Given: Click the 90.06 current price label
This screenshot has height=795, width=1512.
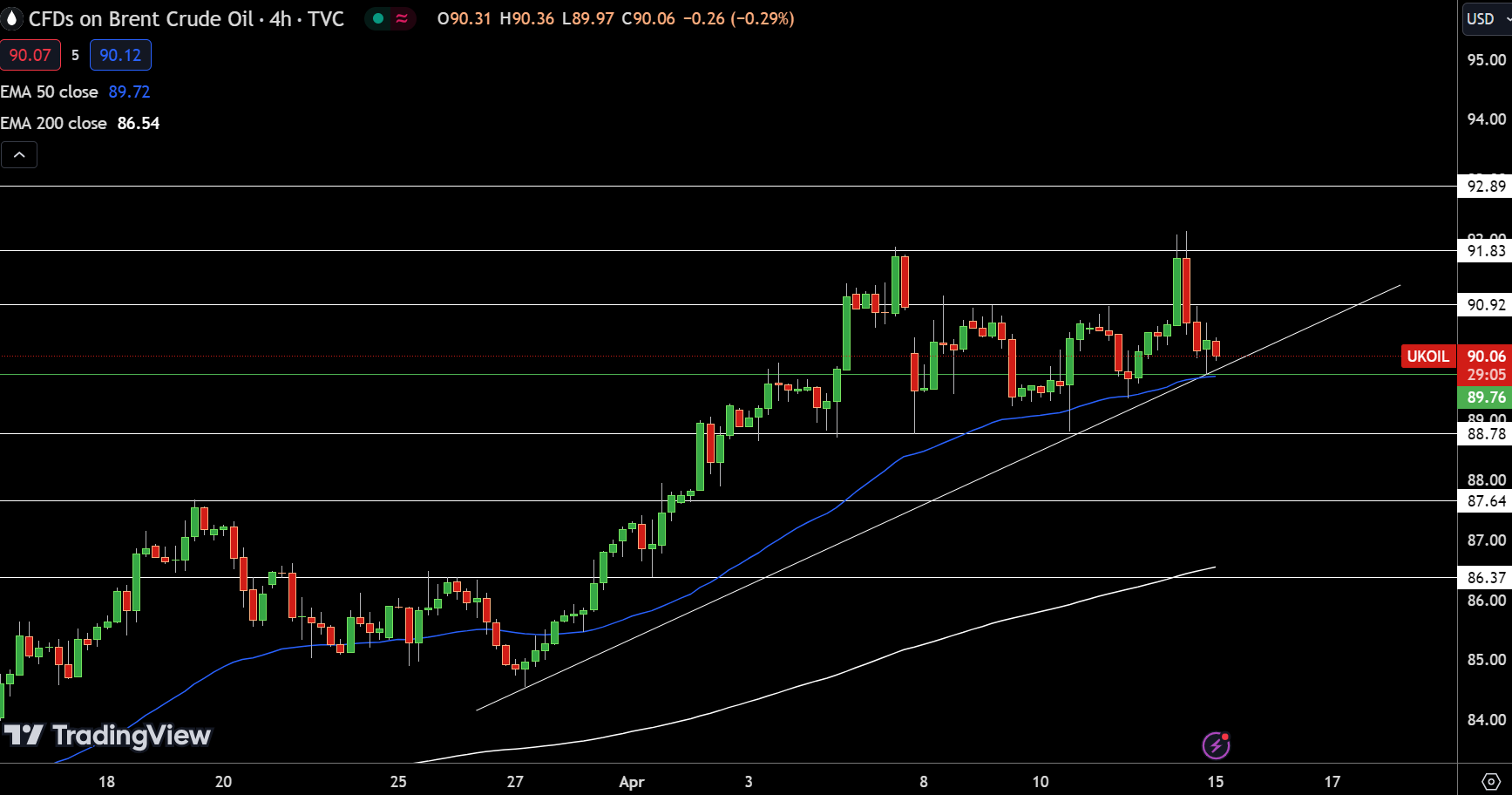Looking at the screenshot, I should (1486, 356).
